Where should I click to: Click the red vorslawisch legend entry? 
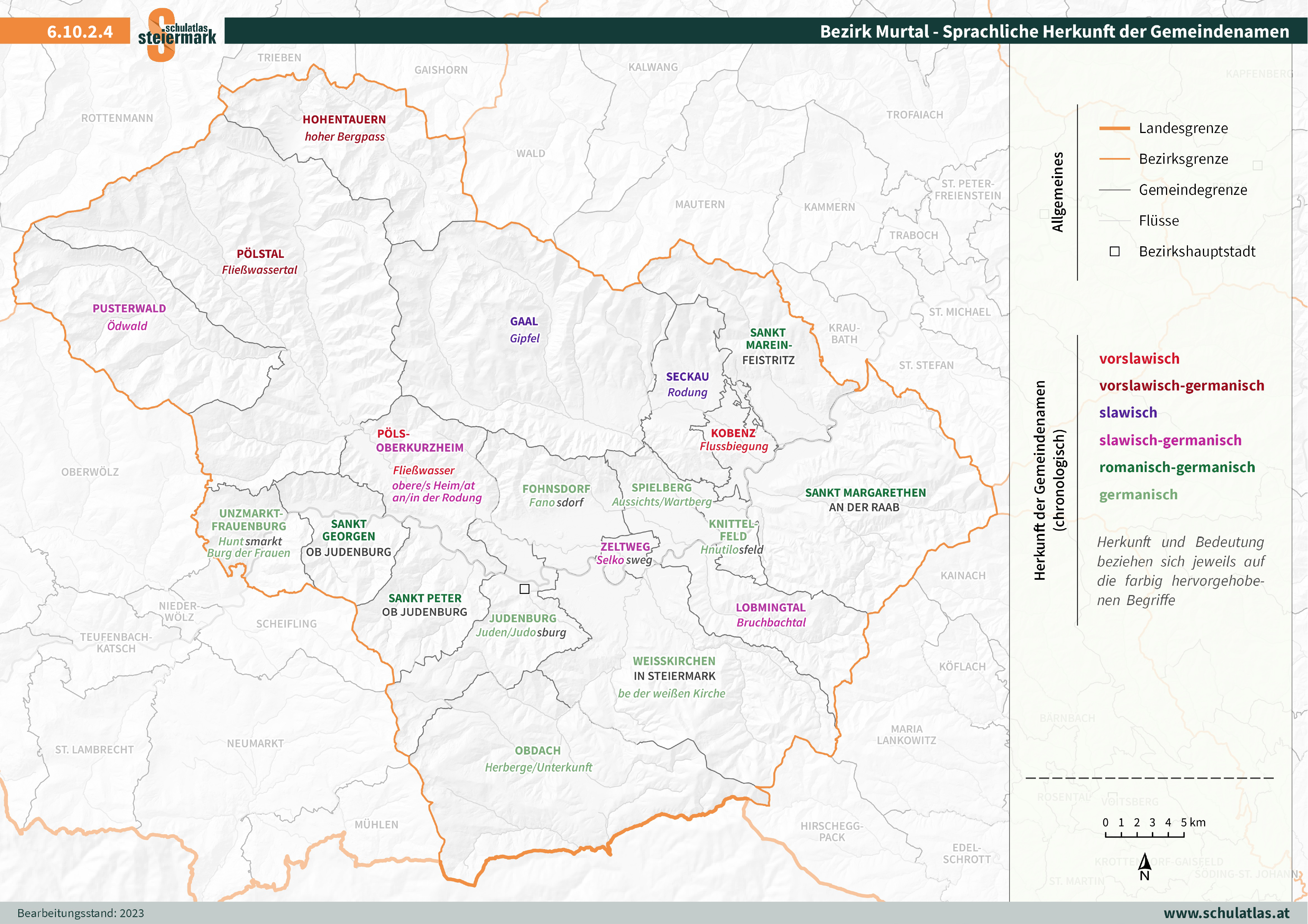tap(1139, 359)
